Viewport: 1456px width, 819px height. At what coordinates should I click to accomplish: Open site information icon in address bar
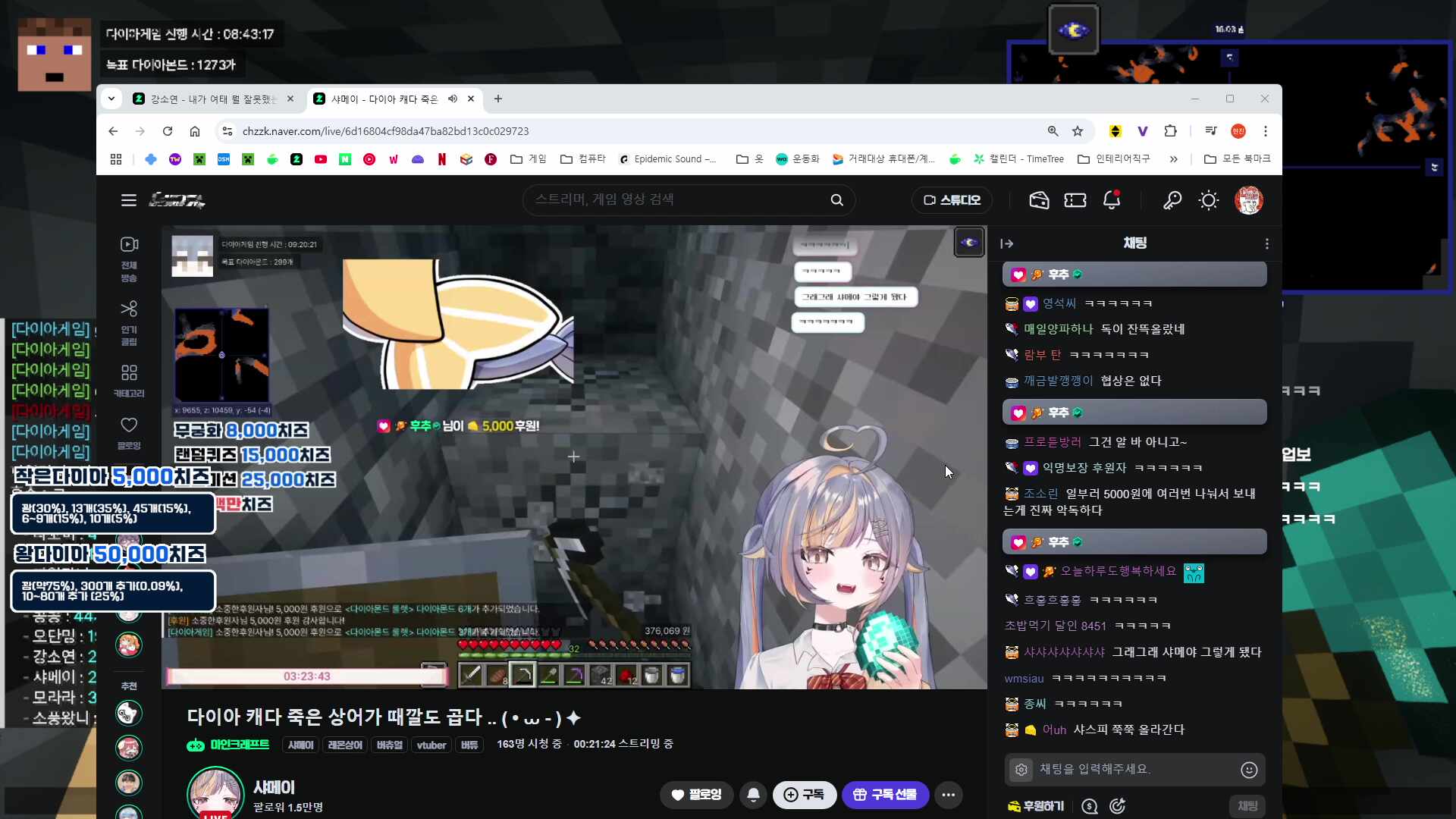point(227,131)
